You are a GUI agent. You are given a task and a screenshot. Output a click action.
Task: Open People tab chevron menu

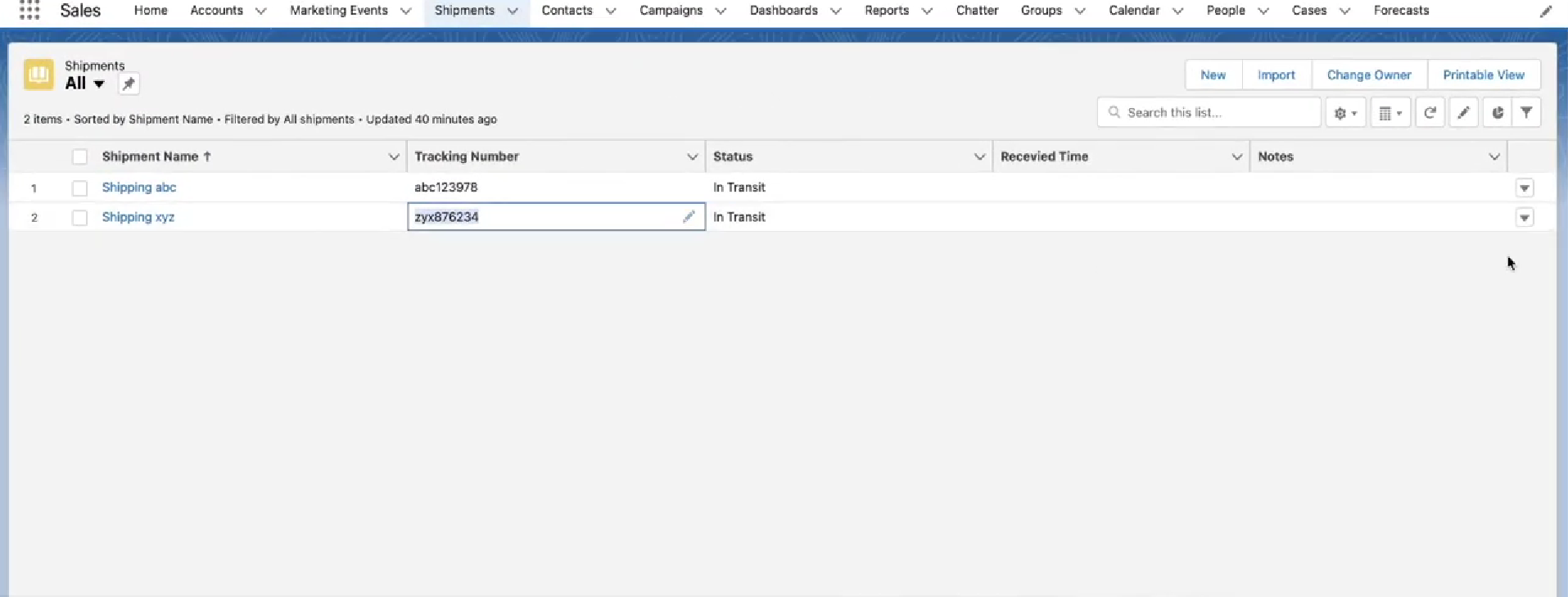[1263, 11]
